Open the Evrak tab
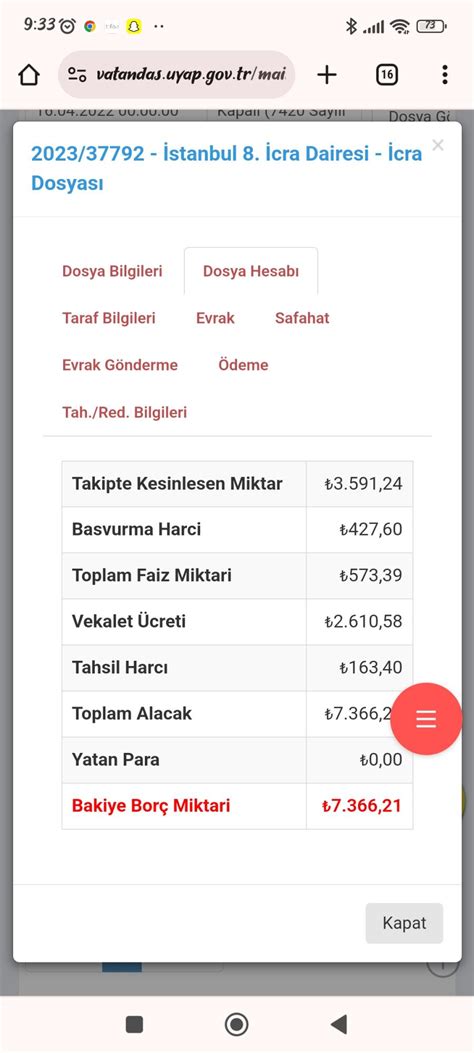 [x=216, y=318]
